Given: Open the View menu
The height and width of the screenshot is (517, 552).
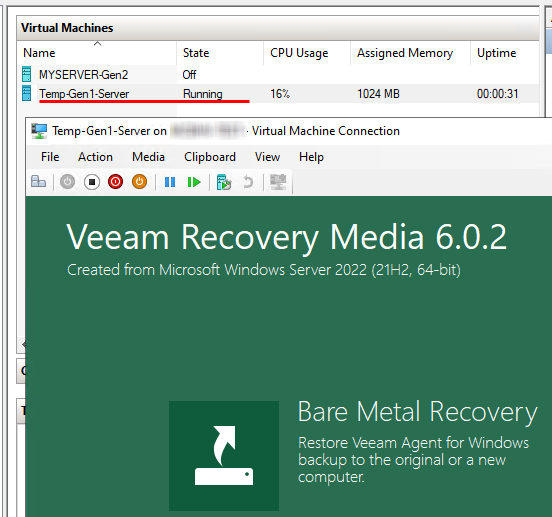Looking at the screenshot, I should click(x=268, y=157).
